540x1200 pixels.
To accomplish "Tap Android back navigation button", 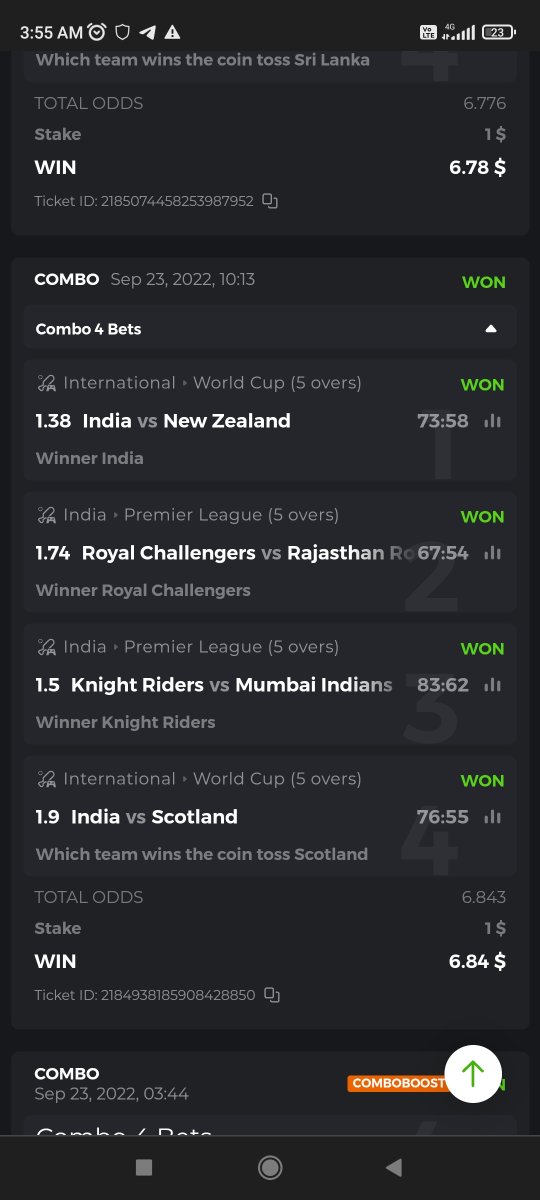I will click(x=394, y=1167).
